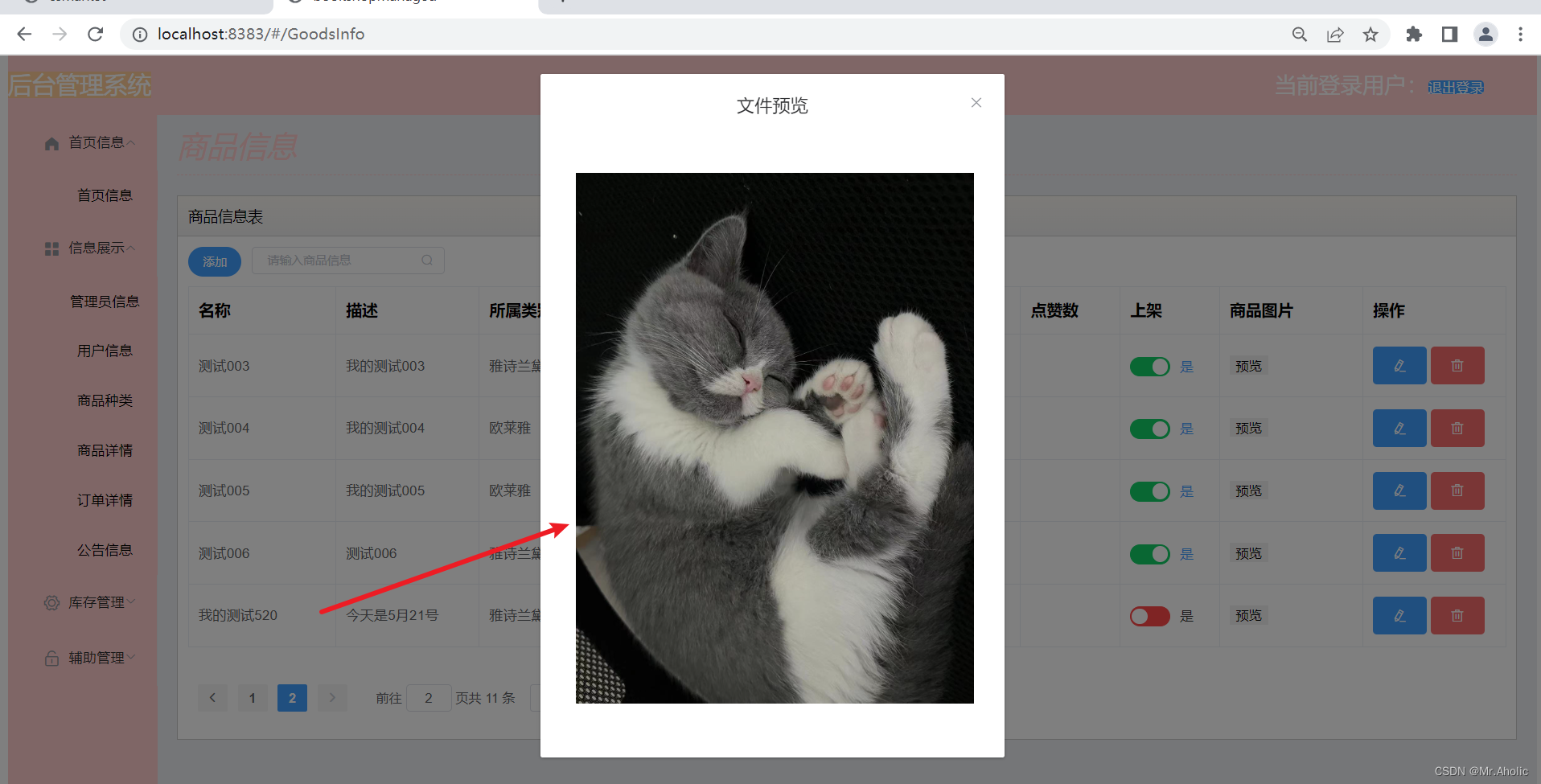
Task: Click the grid icon next to 信息展示
Action: click(x=50, y=248)
